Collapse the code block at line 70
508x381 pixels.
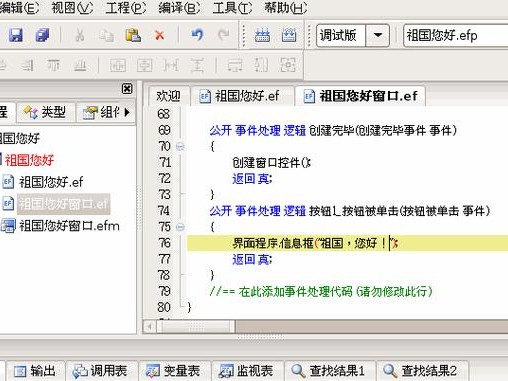(x=180, y=146)
